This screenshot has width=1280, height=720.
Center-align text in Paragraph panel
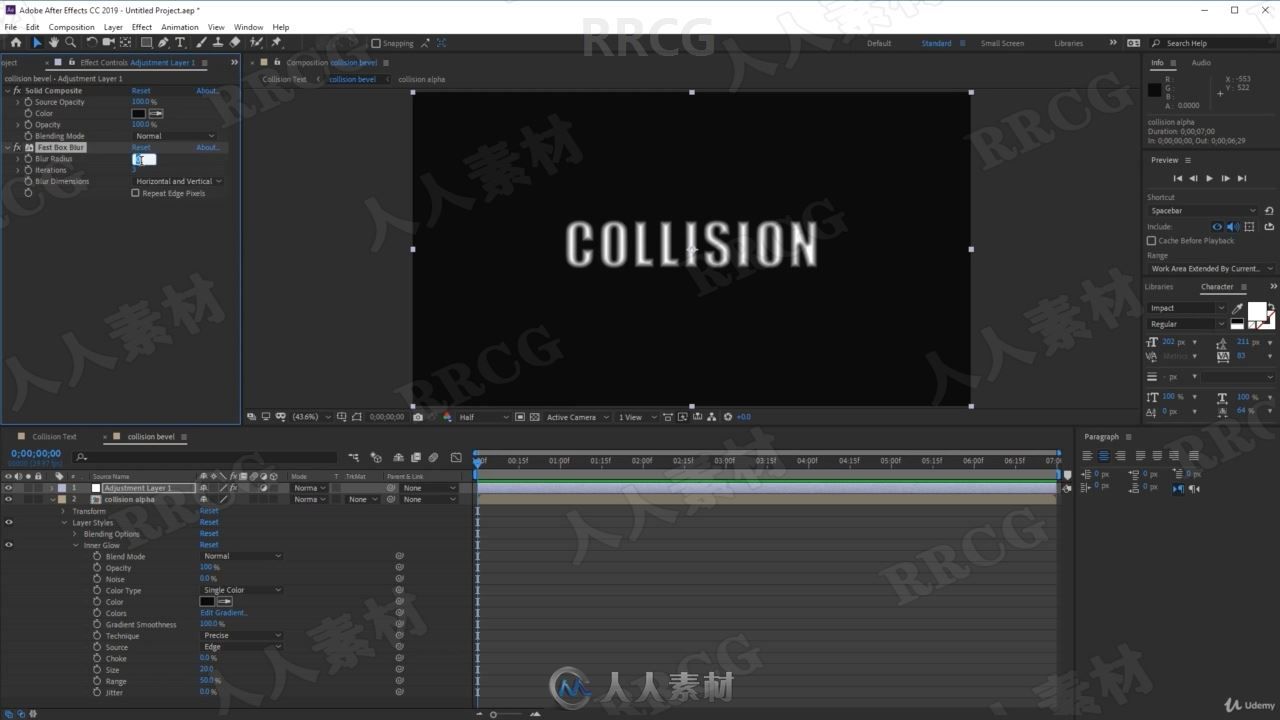point(1104,456)
